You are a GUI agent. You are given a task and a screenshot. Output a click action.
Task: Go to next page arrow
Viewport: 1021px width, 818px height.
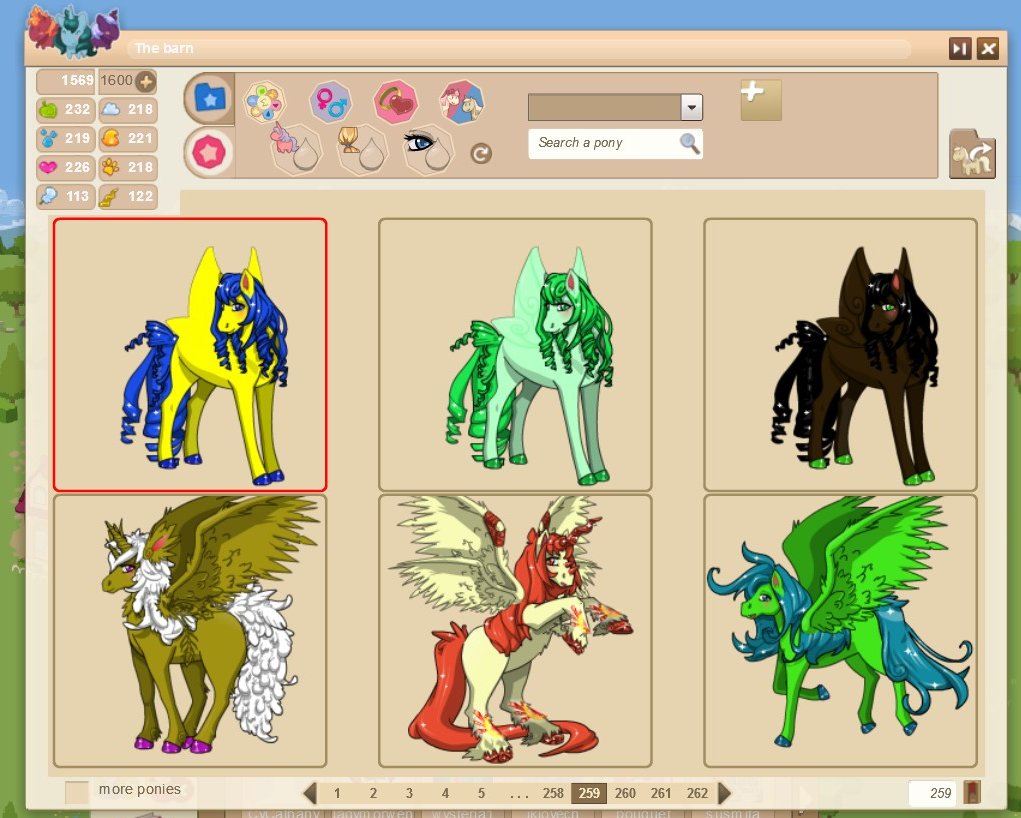coord(724,793)
